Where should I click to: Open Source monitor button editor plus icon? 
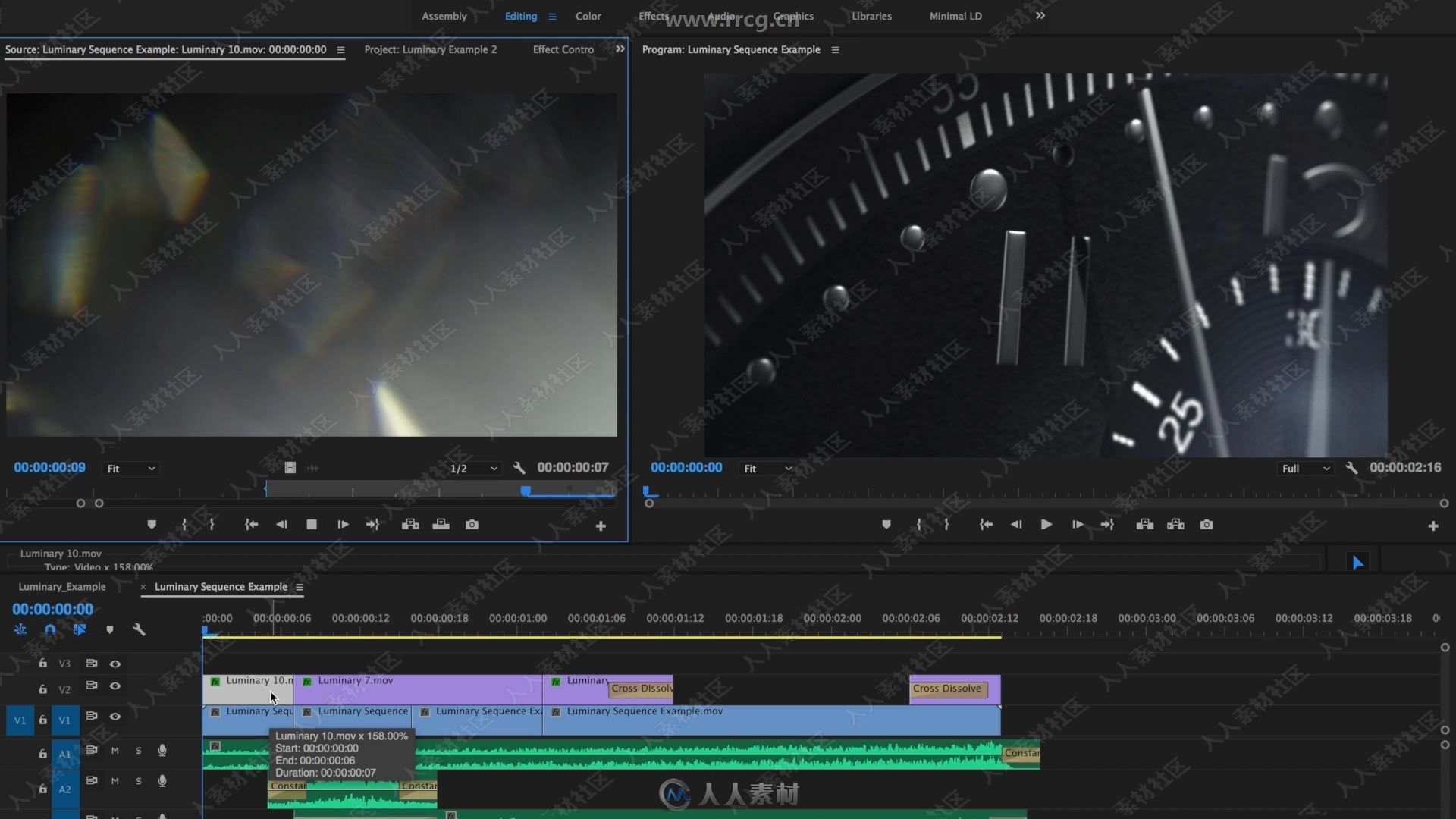coord(601,526)
